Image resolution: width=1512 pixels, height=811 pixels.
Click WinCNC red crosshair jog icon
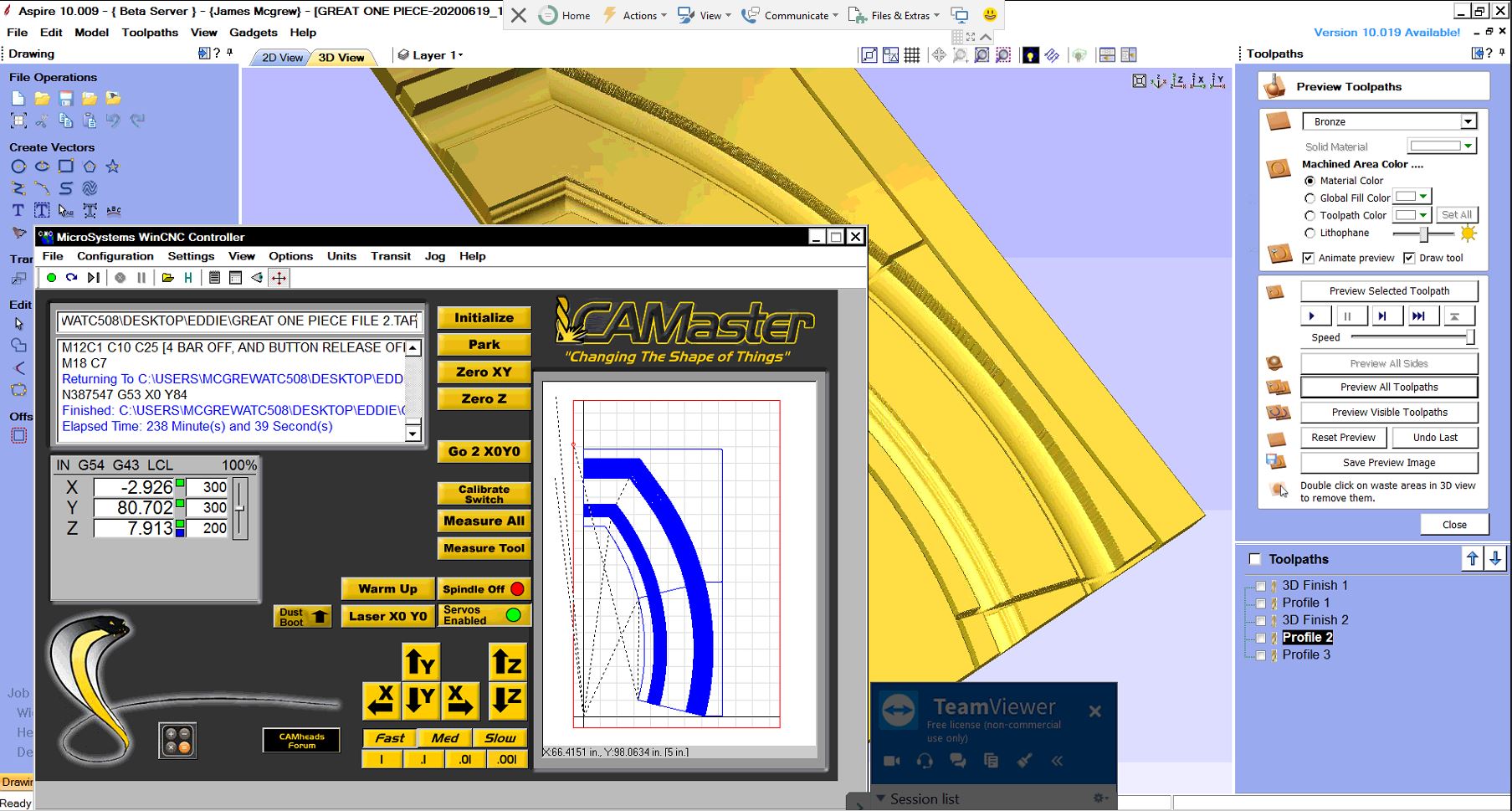(x=279, y=278)
